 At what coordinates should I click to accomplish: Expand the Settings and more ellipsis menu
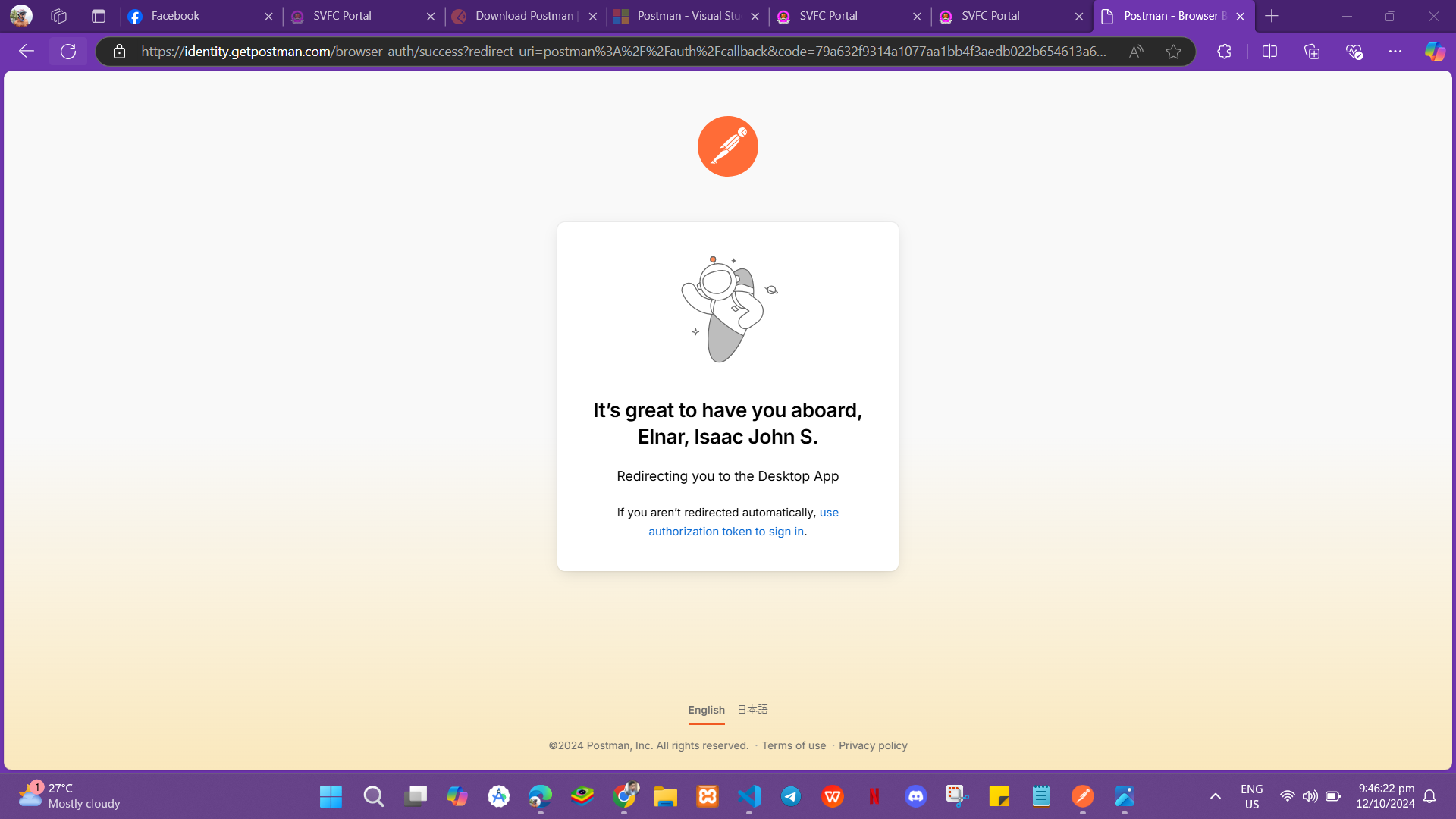[1395, 52]
